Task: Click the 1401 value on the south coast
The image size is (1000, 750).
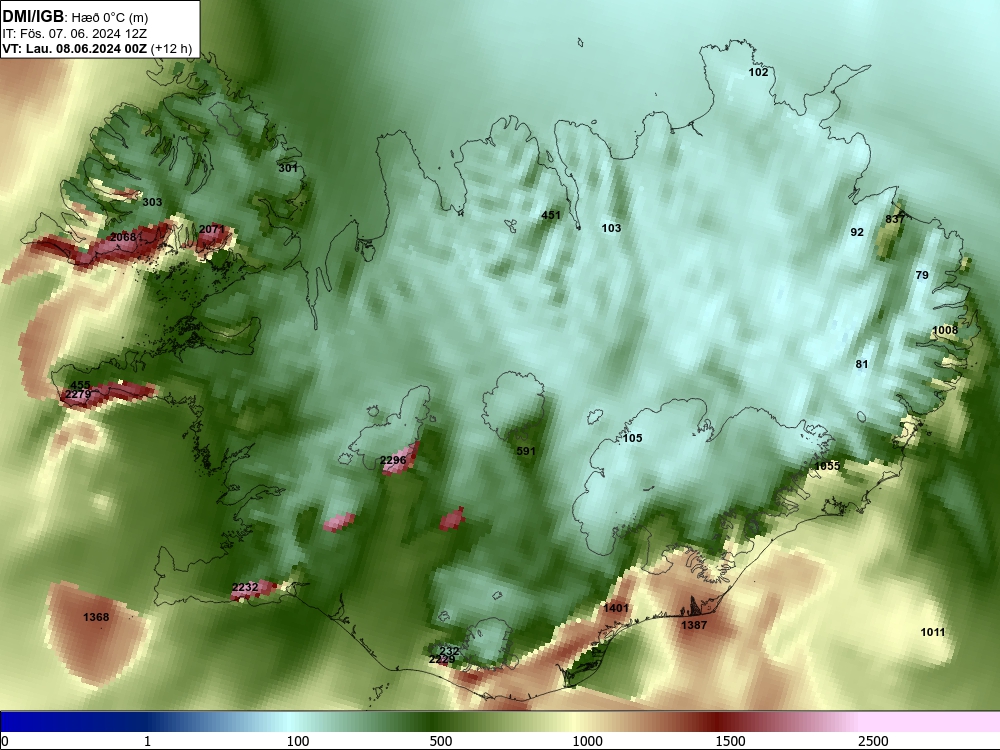Action: pyautogui.click(x=615, y=608)
